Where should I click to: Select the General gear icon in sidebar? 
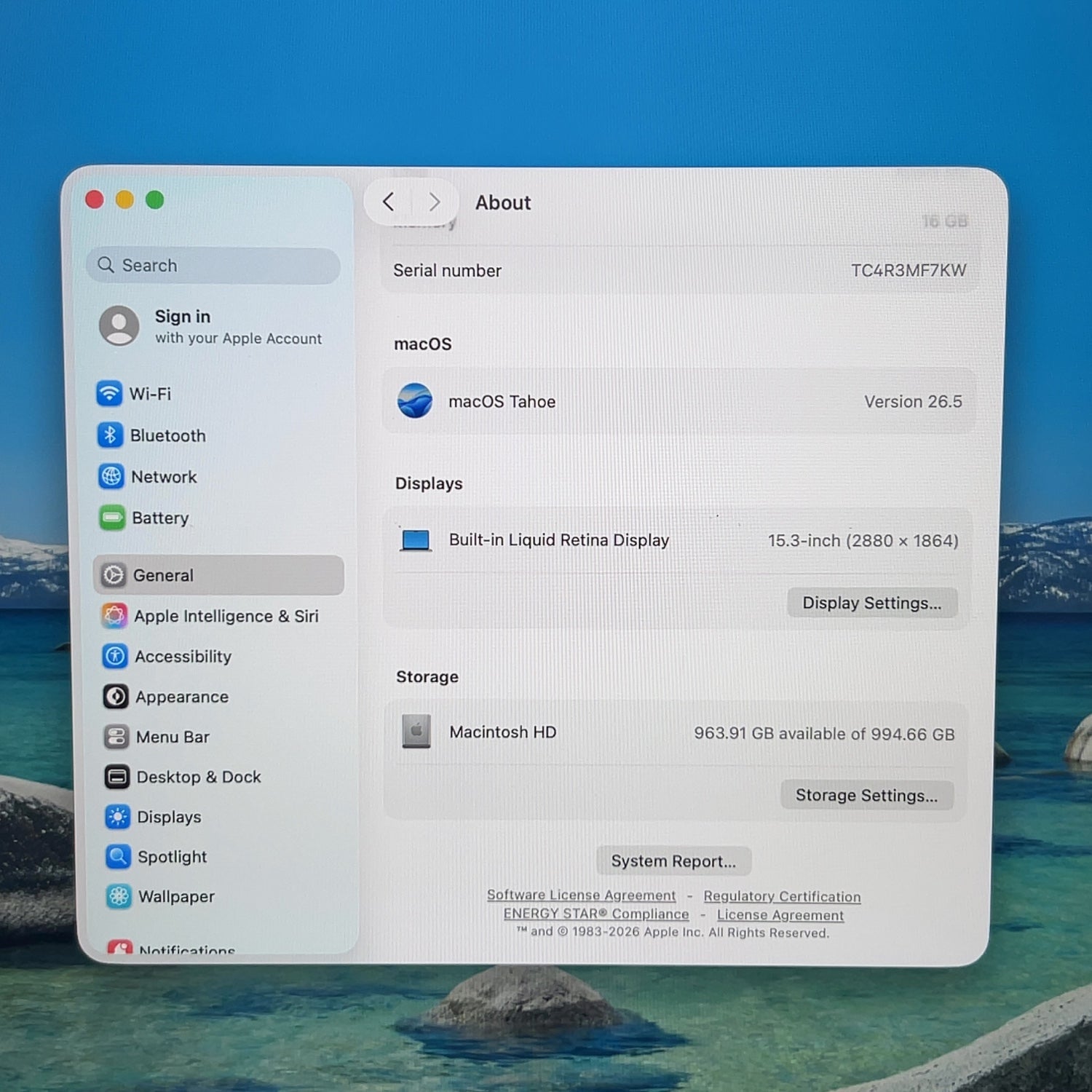pos(113,575)
